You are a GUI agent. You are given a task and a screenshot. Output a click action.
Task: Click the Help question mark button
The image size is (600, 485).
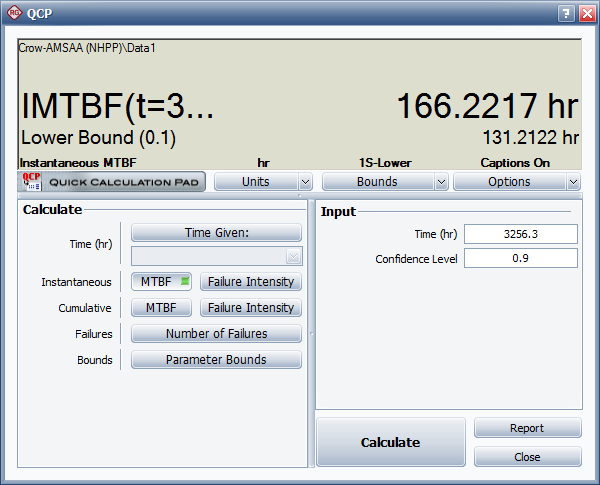(x=563, y=14)
